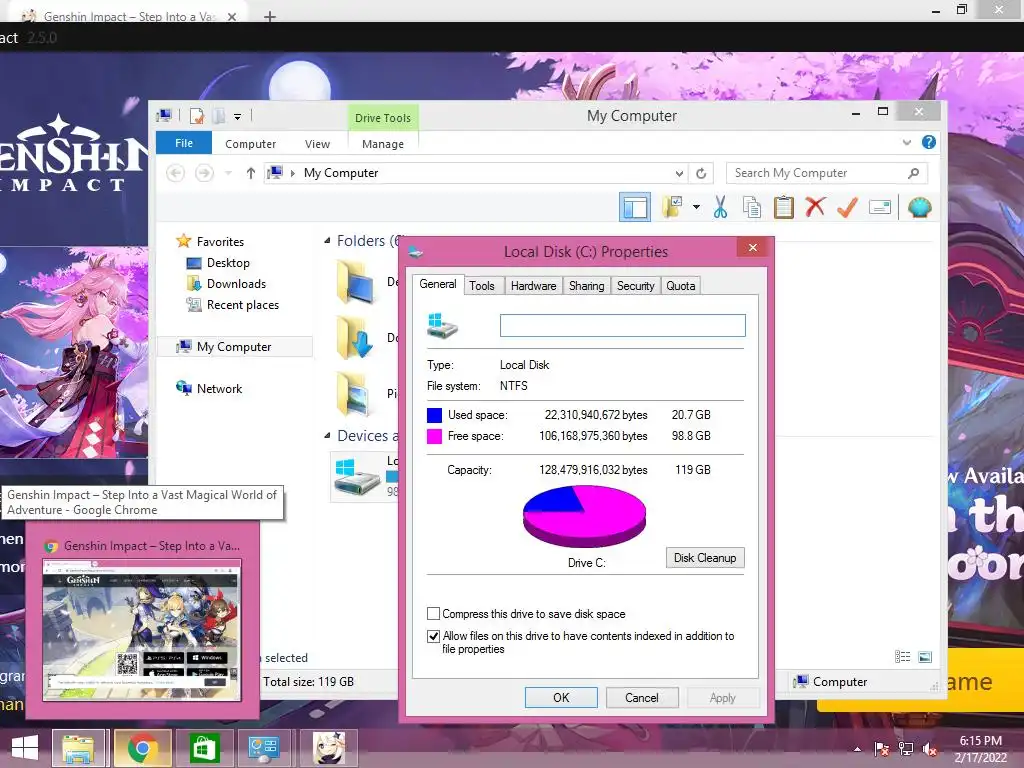Open File Explorer from the taskbar

tap(78, 748)
